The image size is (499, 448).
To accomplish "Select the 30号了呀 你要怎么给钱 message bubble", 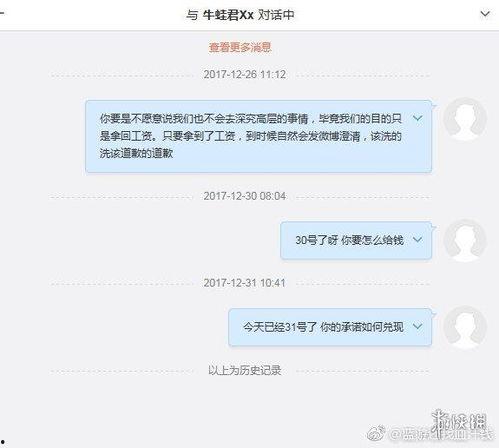I will [356, 240].
